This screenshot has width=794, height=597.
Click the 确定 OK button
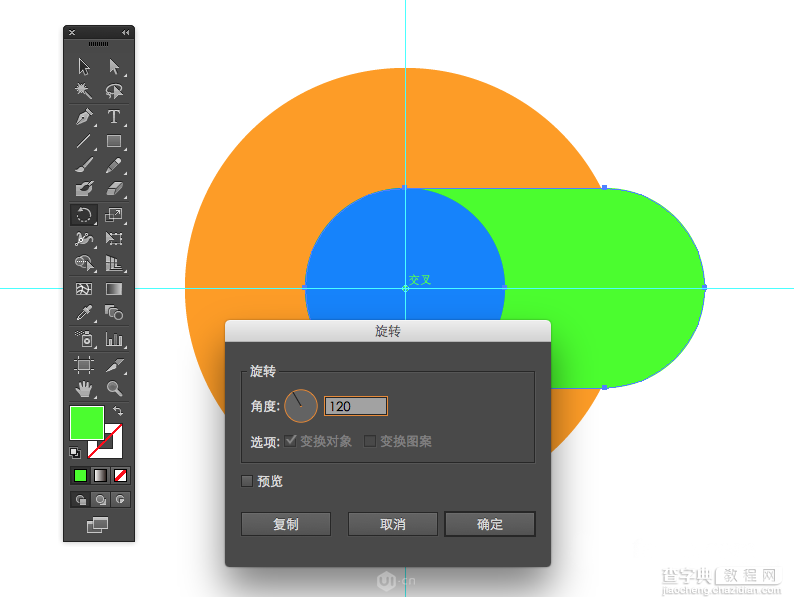pyautogui.click(x=490, y=524)
